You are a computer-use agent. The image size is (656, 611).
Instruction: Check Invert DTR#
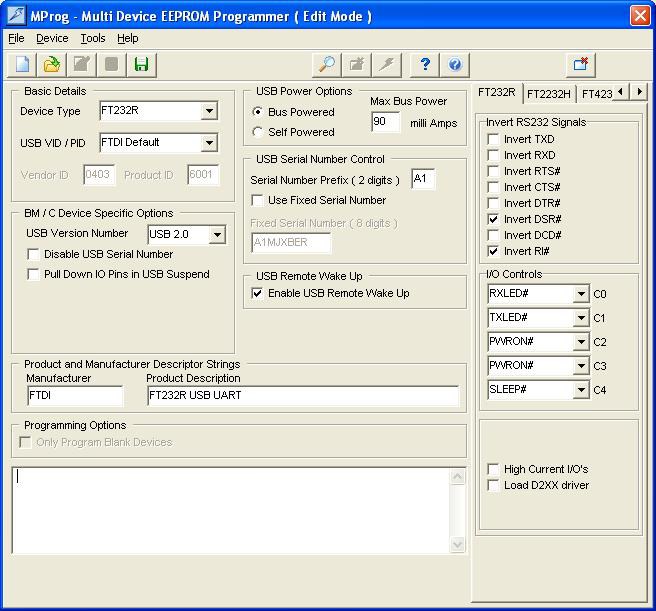coord(494,203)
